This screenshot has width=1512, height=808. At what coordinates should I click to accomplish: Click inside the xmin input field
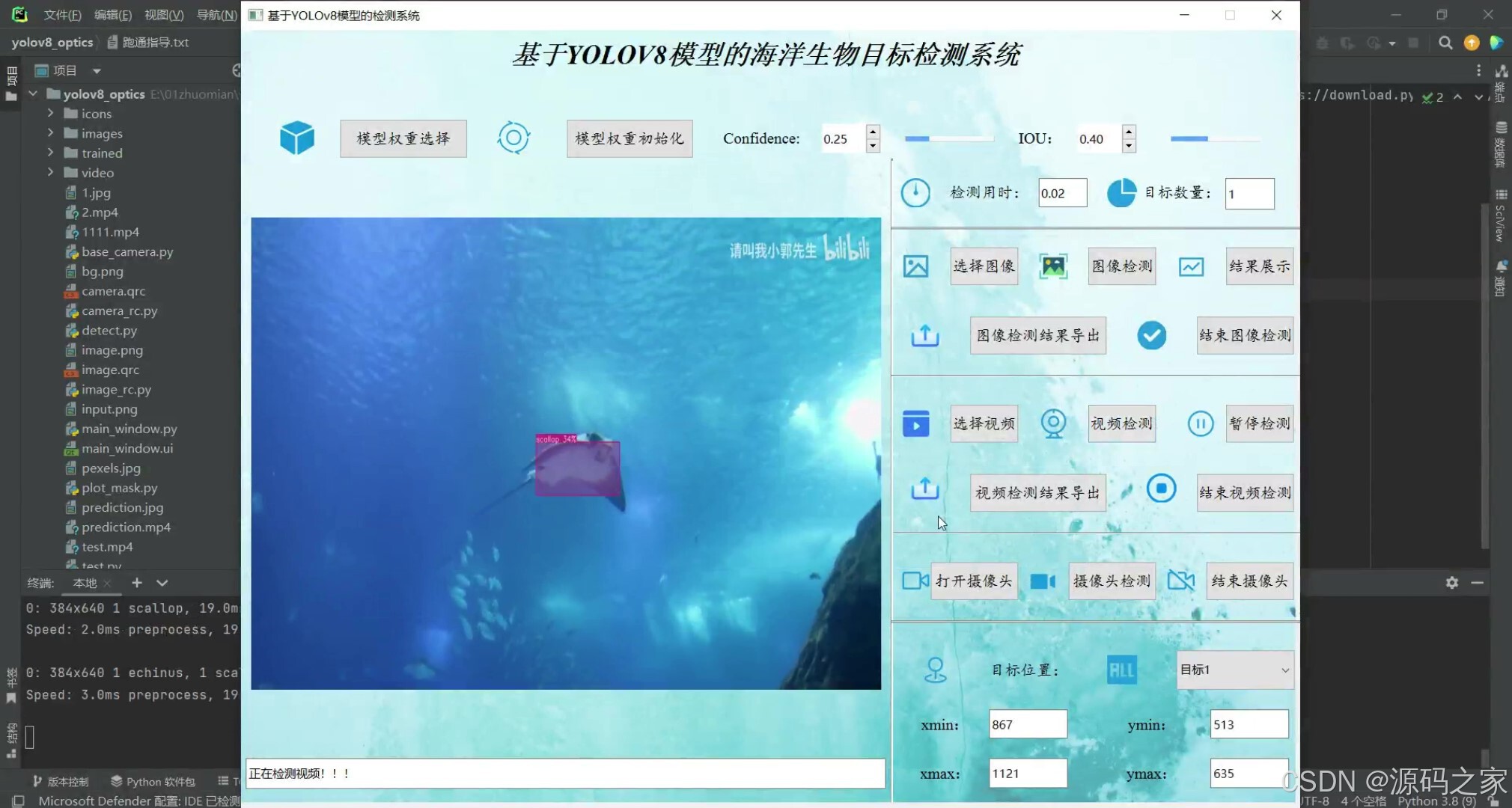pyautogui.click(x=1027, y=723)
